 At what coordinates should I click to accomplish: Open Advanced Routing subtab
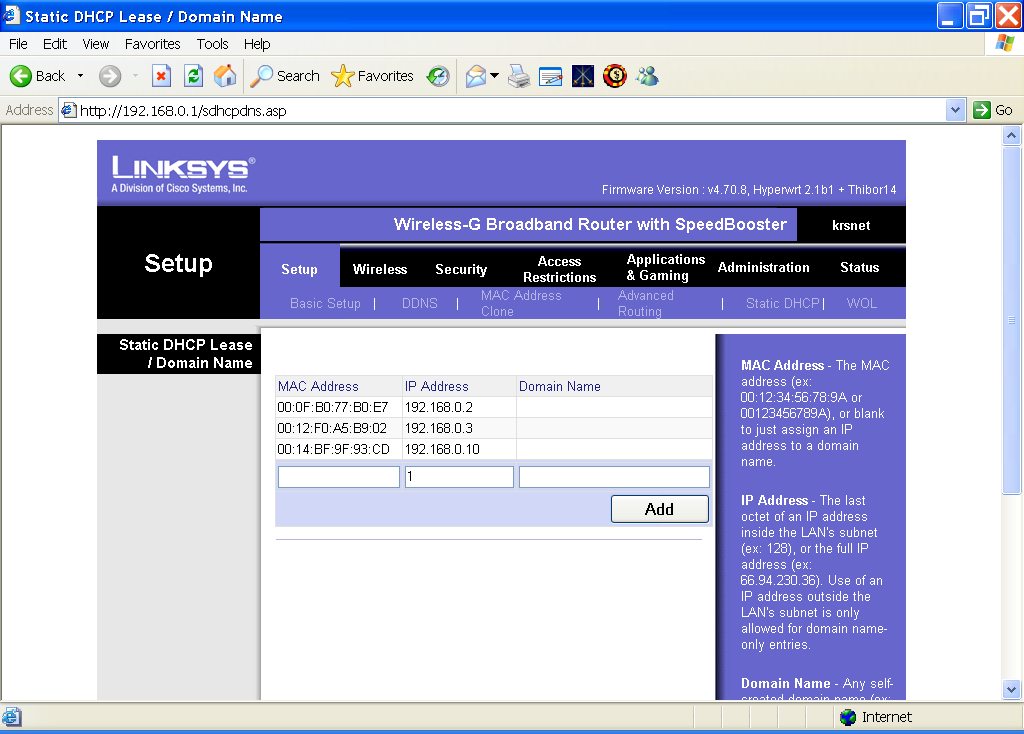[x=646, y=303]
